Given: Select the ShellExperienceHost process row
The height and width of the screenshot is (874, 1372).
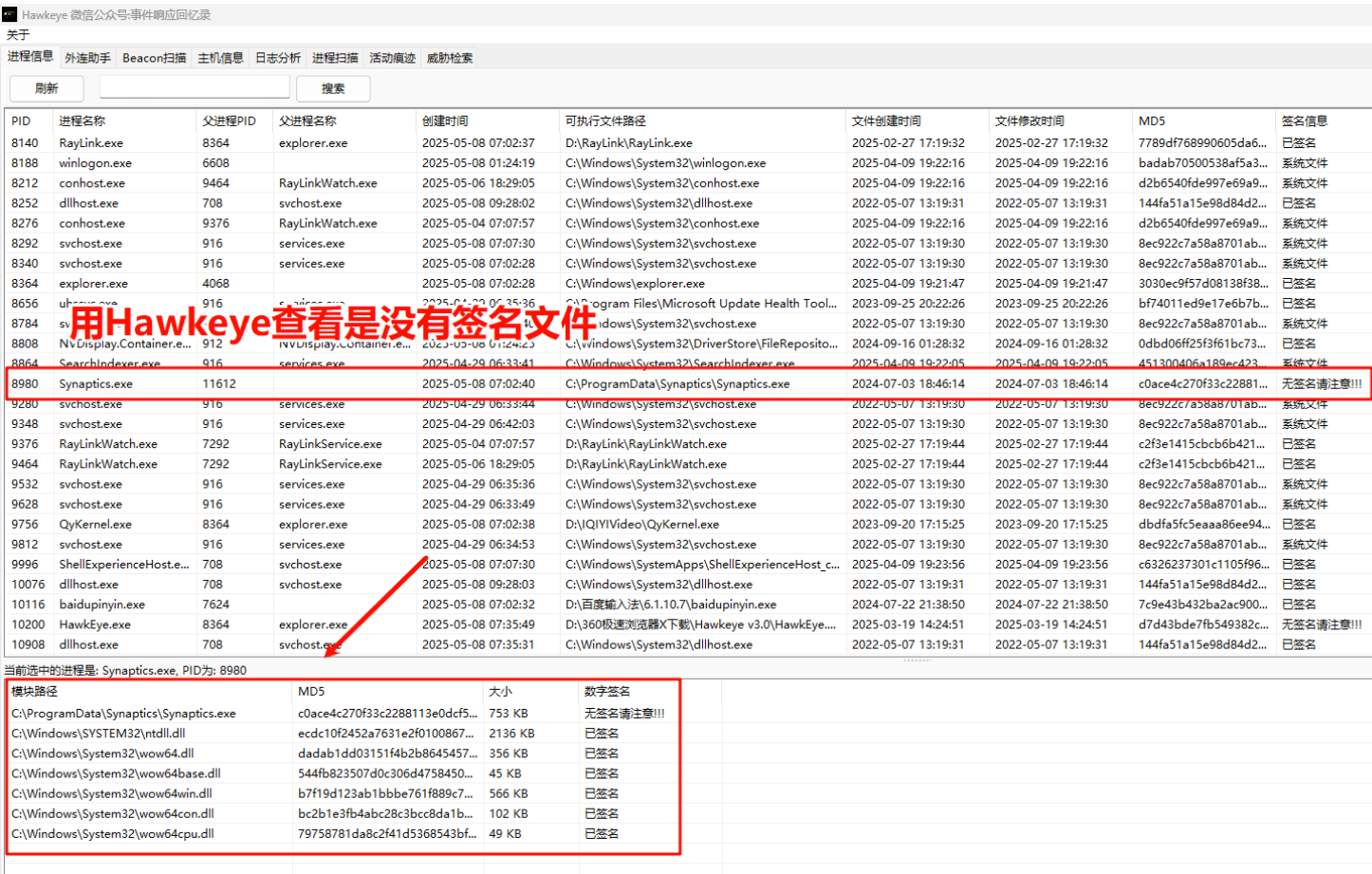Looking at the screenshot, I should (688, 564).
